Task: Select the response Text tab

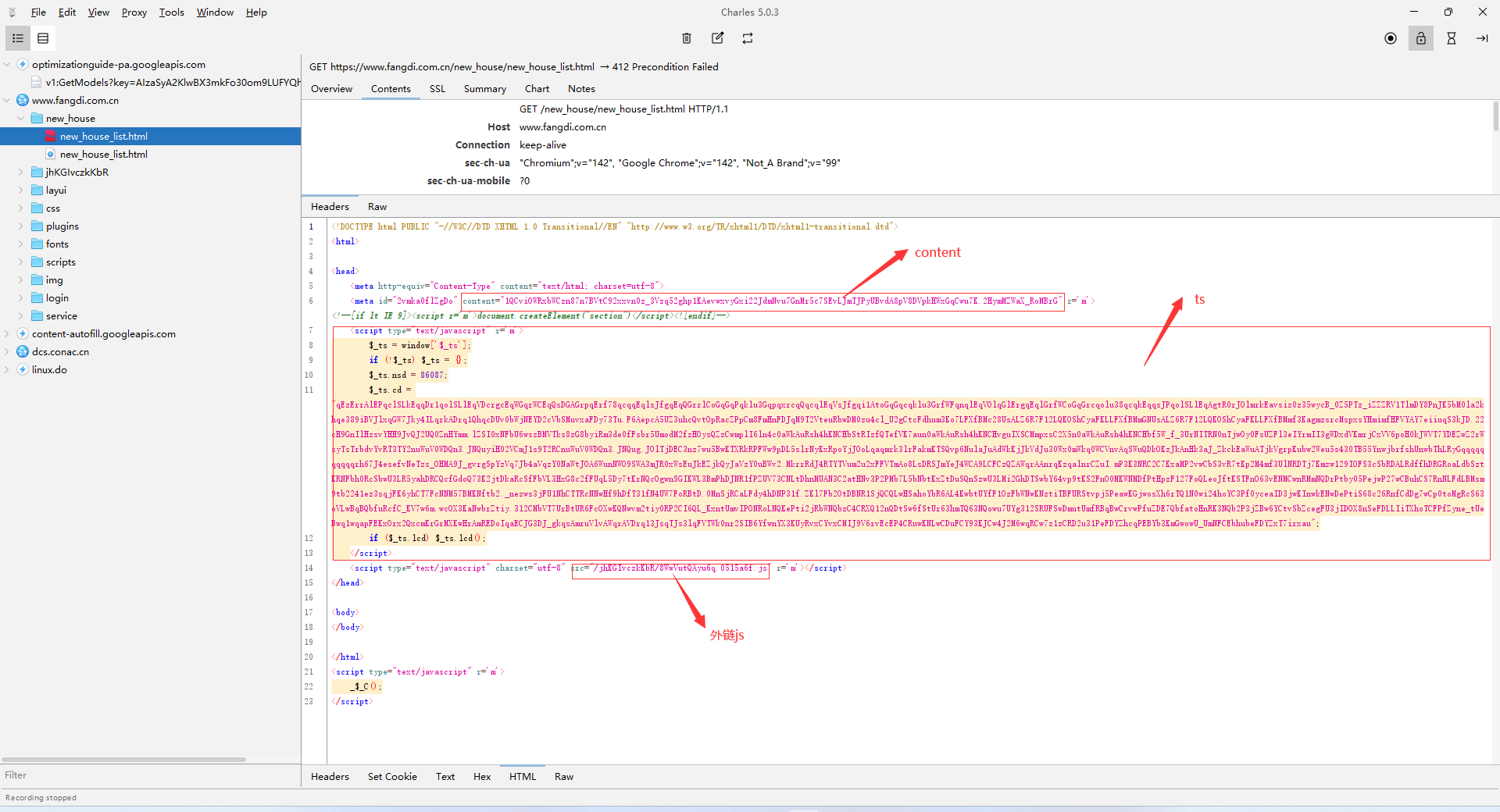Action: pyautogui.click(x=445, y=777)
